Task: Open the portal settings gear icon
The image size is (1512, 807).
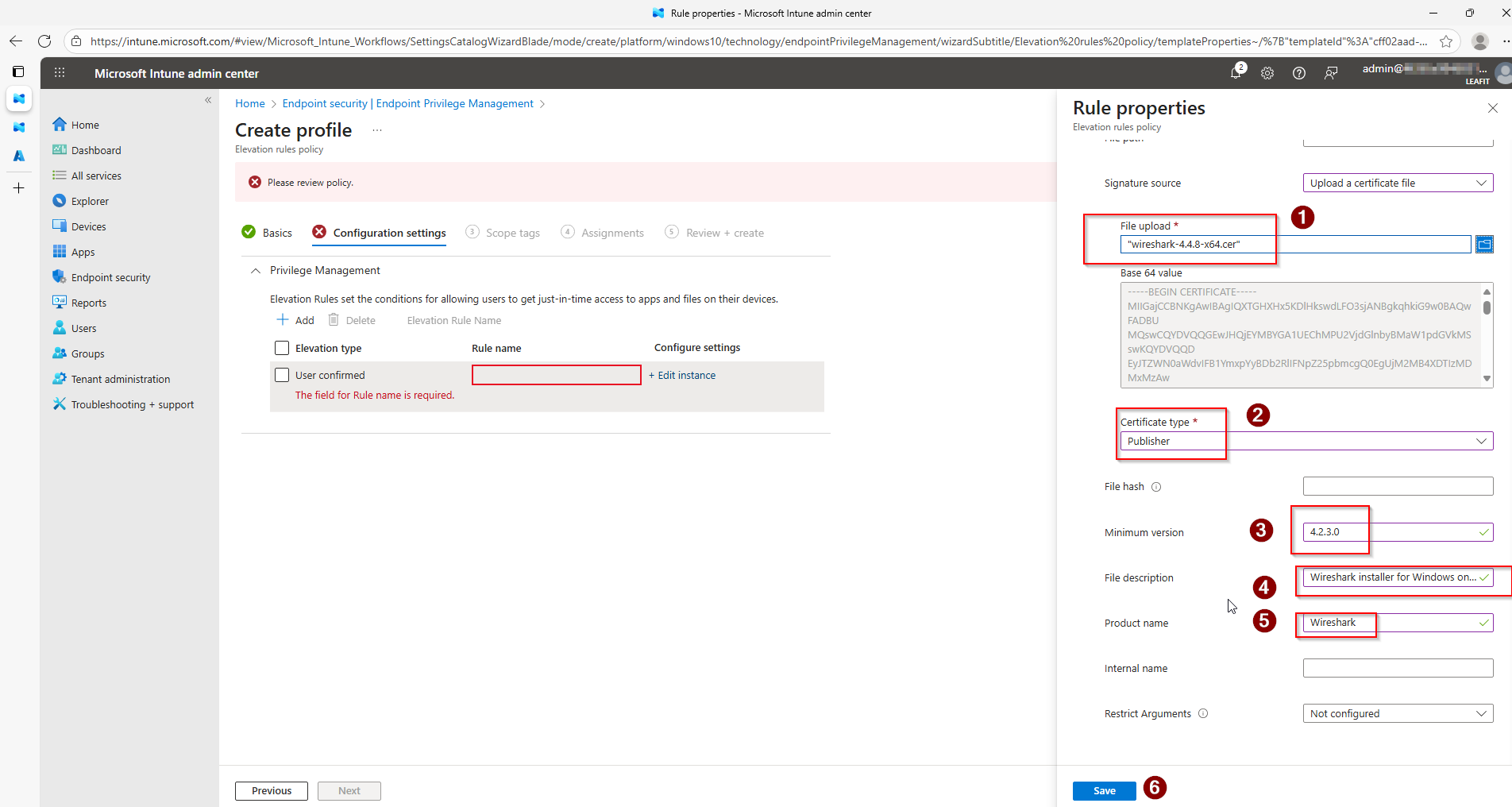Action: [x=1267, y=73]
